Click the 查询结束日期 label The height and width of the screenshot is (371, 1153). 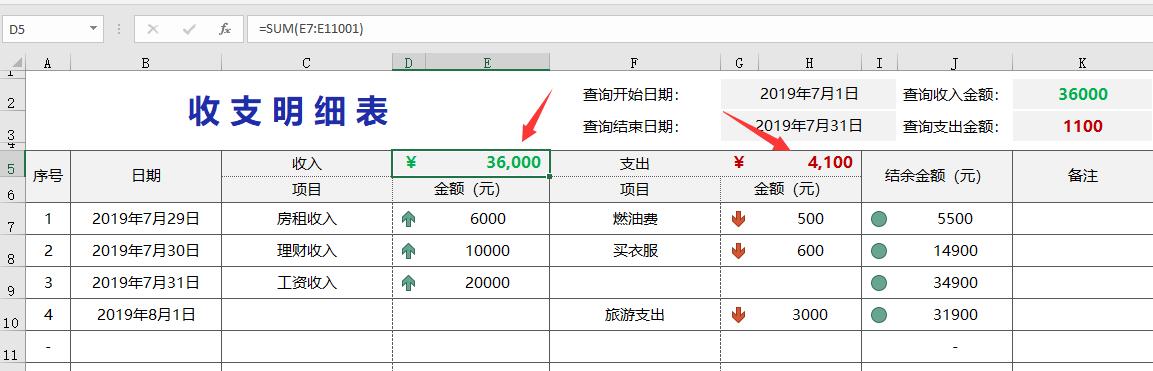coord(631,127)
